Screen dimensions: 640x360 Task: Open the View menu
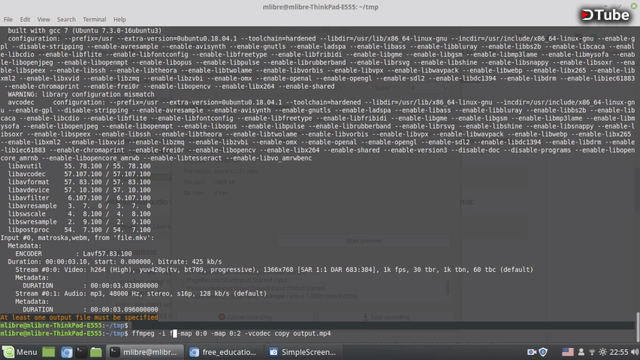coord(43,19)
